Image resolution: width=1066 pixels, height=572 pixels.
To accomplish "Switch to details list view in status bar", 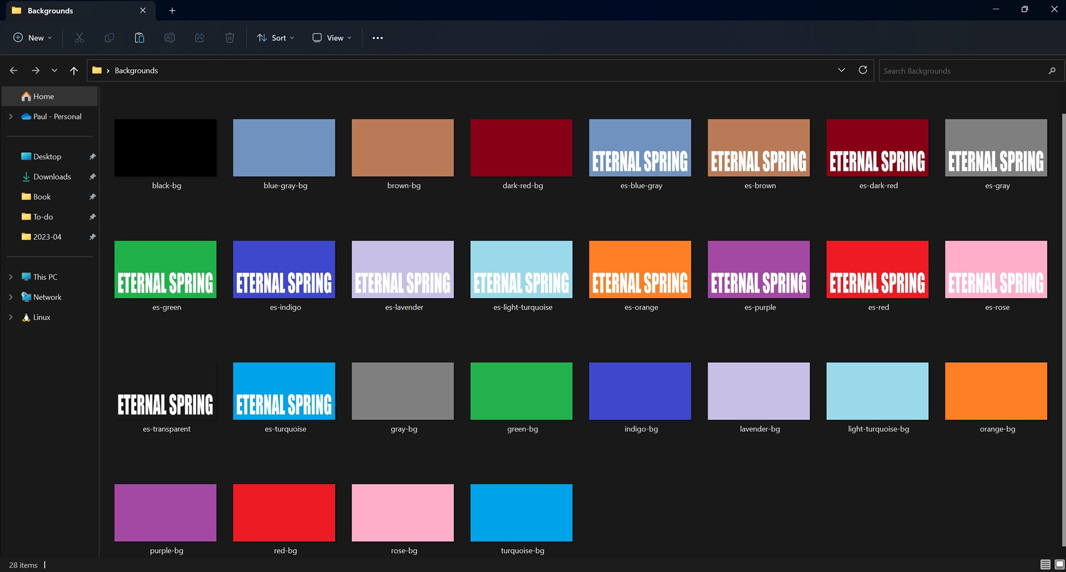I will point(1045,565).
